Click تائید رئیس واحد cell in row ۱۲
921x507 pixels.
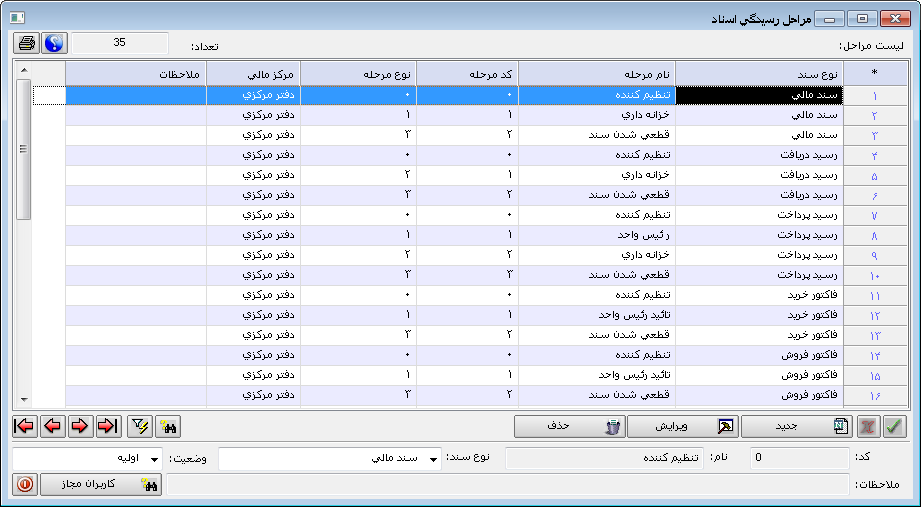(597, 315)
